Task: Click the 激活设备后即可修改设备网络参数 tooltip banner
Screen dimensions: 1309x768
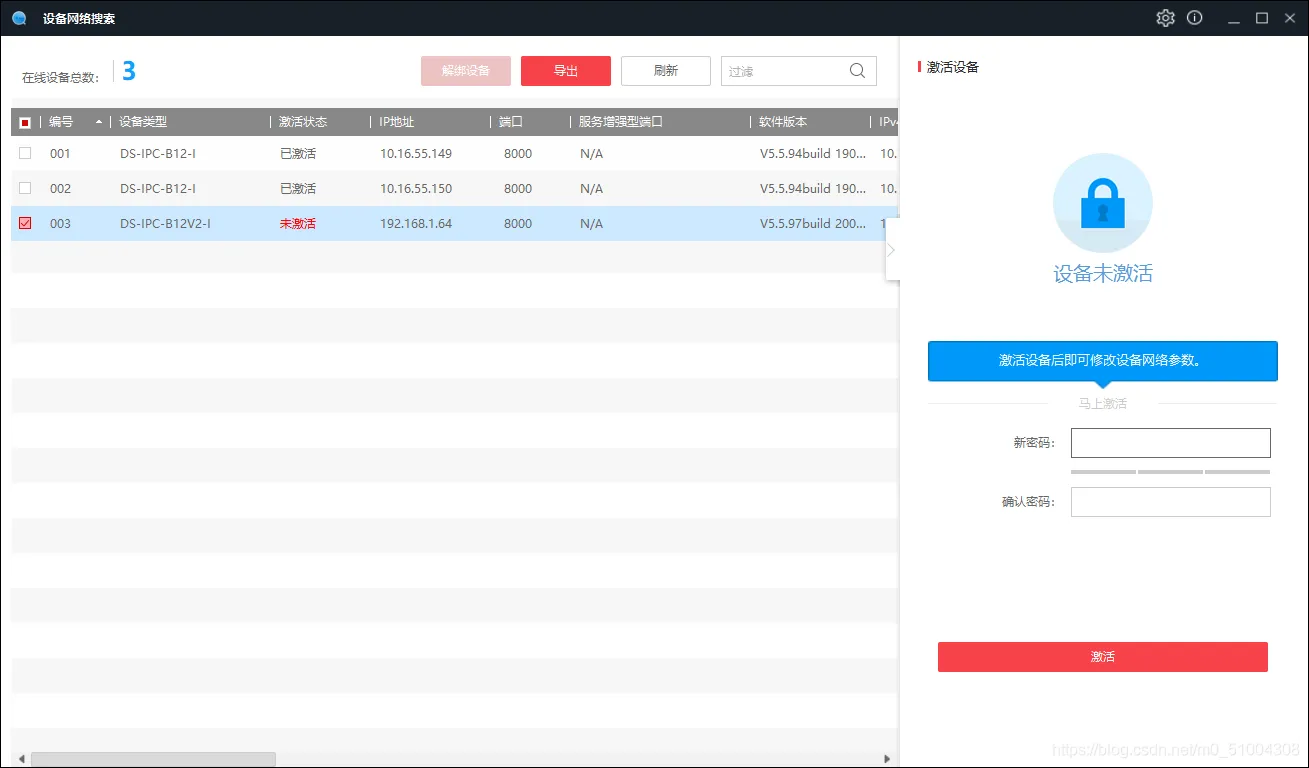Action: pos(1102,361)
